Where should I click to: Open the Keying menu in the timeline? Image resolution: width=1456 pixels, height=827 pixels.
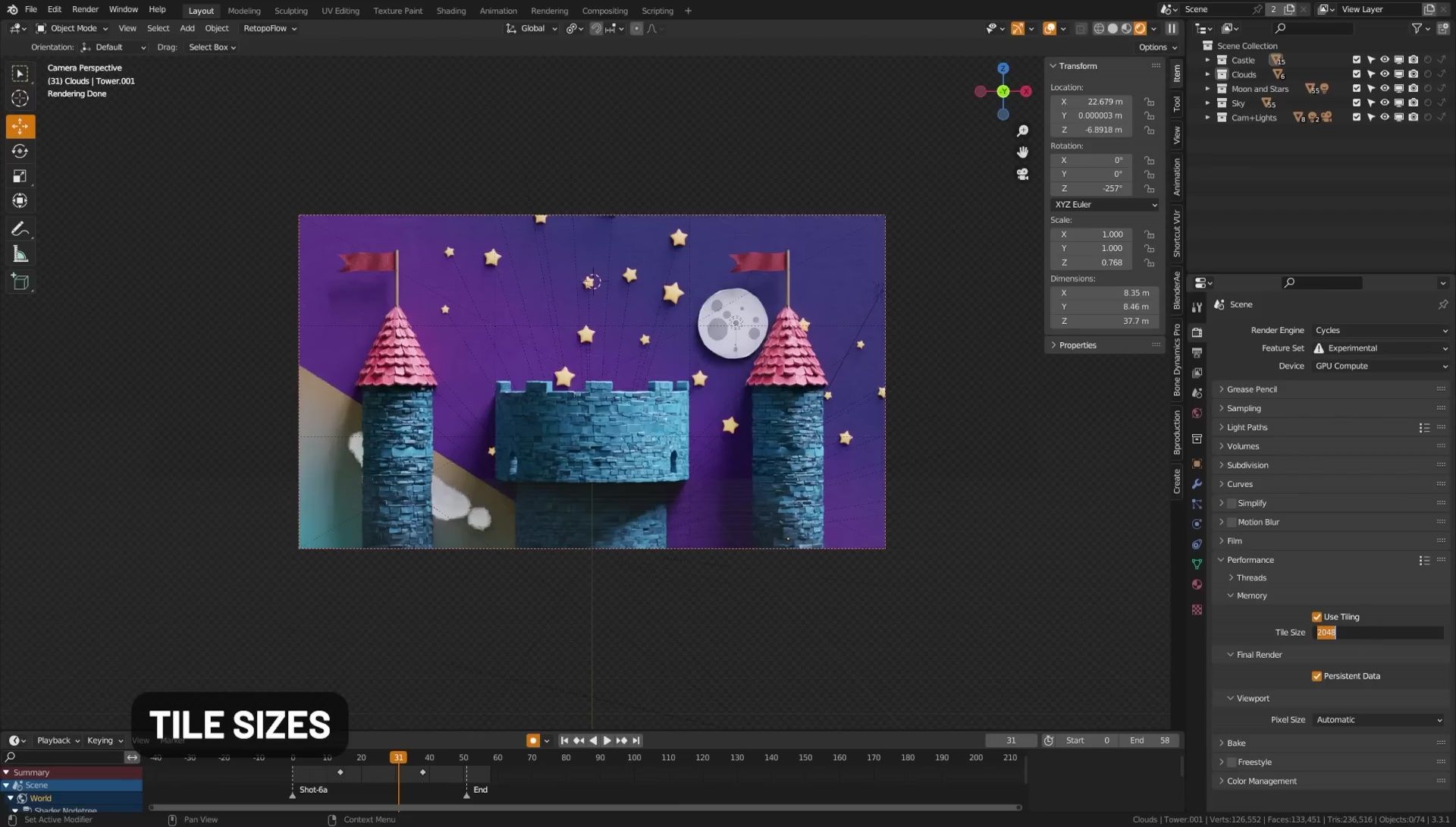(x=105, y=741)
